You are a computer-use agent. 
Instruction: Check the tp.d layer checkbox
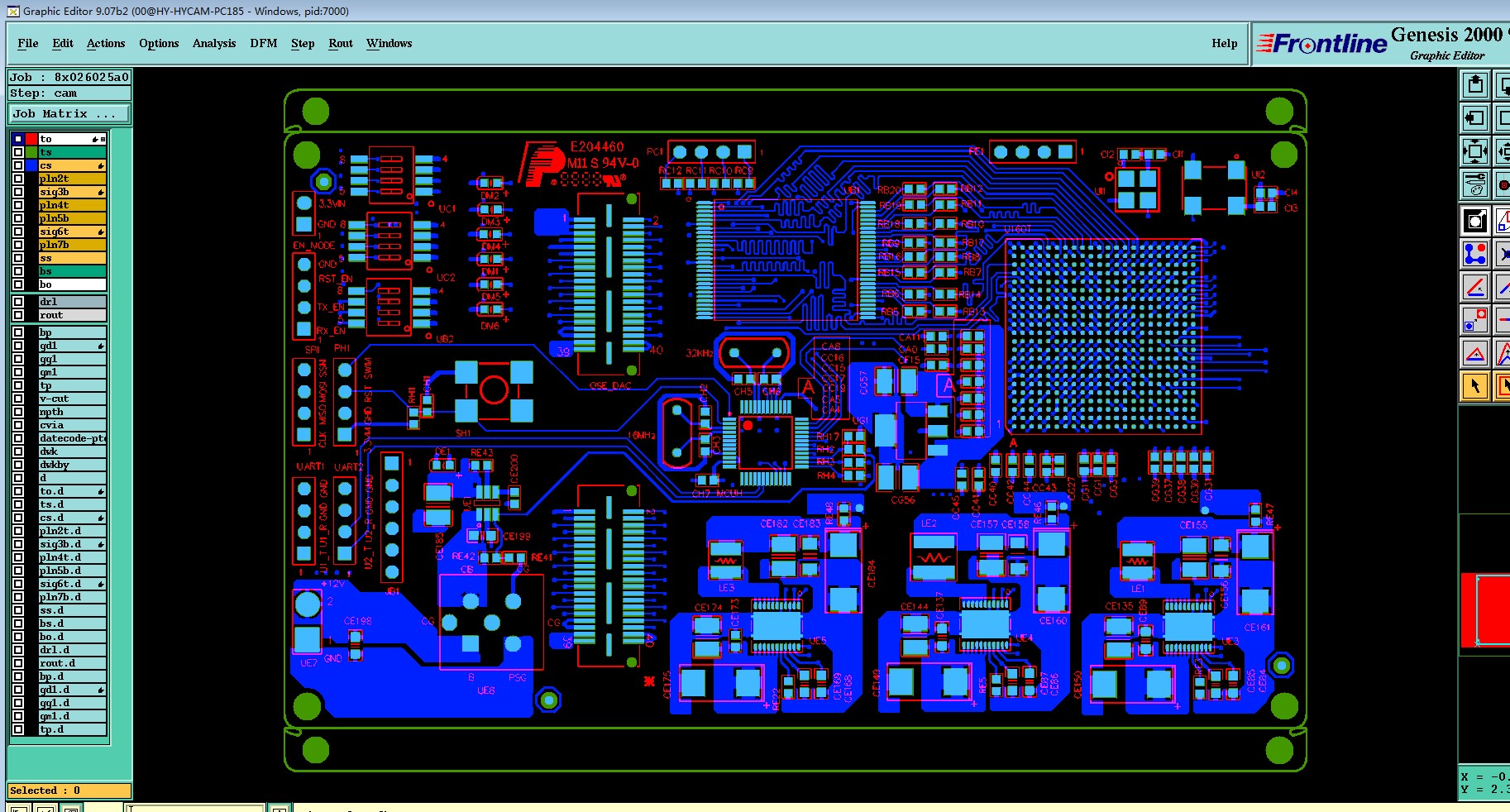[18, 729]
